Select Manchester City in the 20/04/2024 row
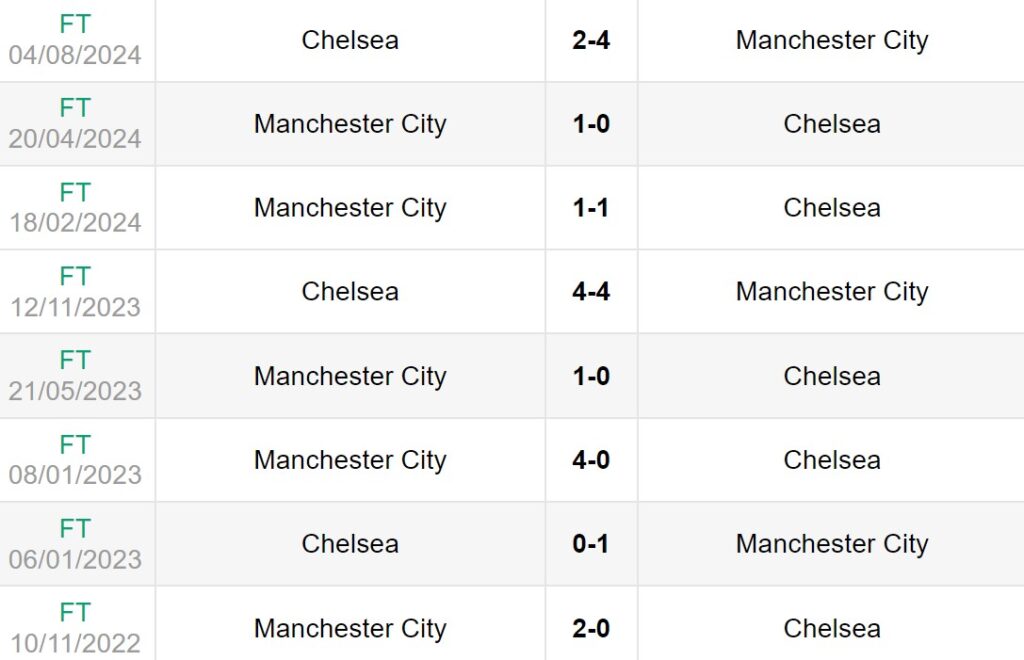 [x=350, y=124]
